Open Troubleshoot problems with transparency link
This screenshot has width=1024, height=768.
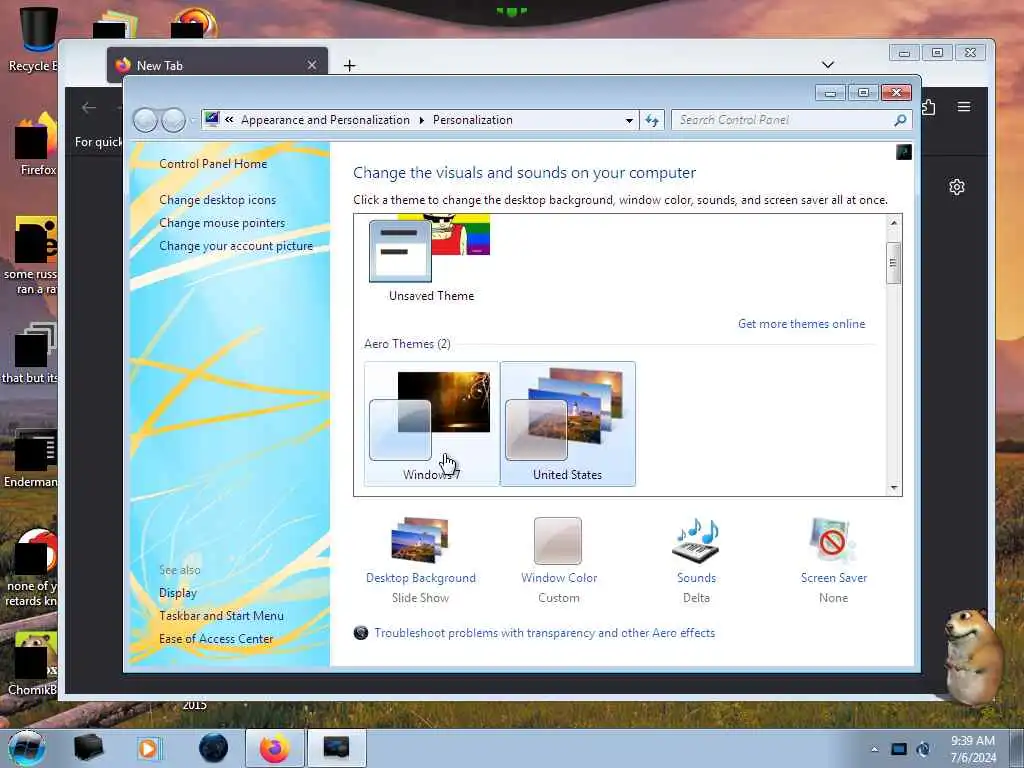[544, 633]
